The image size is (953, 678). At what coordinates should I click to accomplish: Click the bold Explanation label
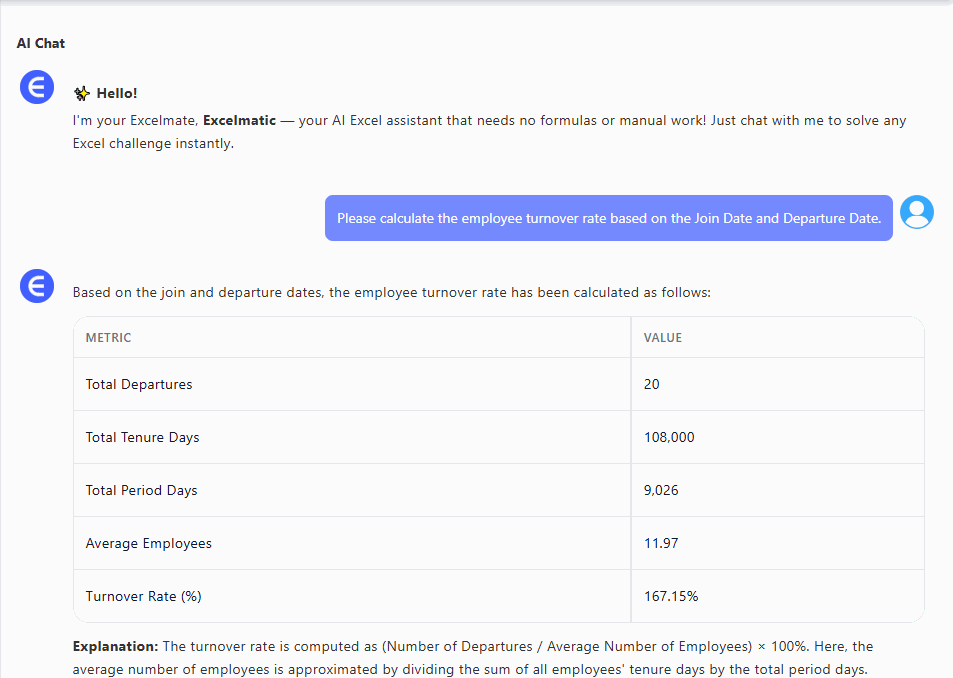[115, 647]
